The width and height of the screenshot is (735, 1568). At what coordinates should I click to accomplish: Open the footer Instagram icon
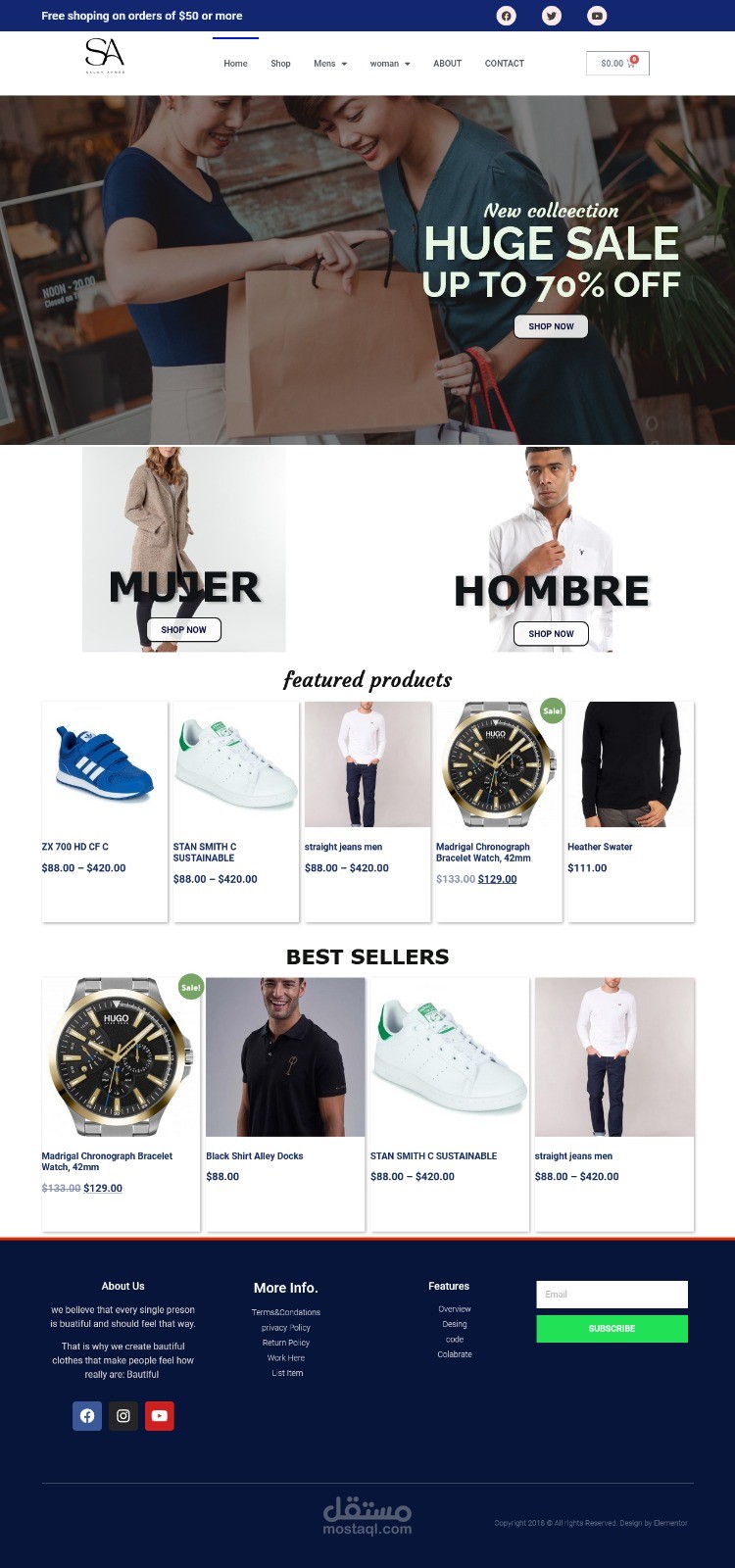coord(123,1415)
